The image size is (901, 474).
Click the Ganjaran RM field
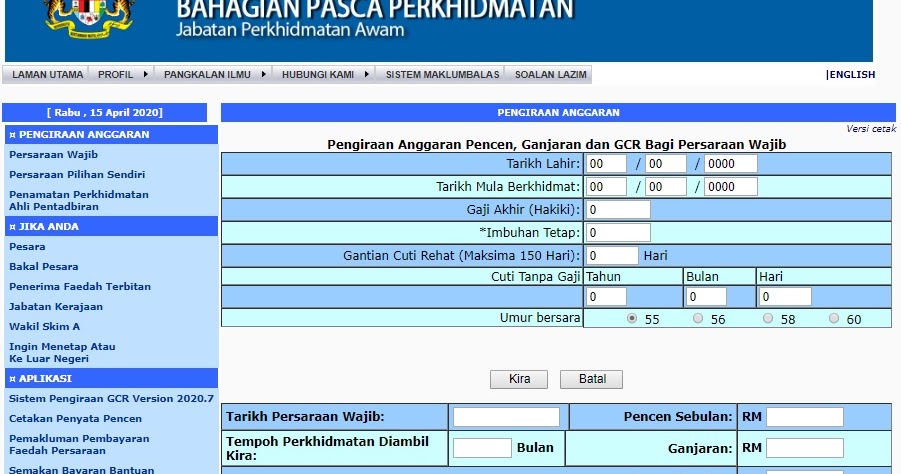(x=805, y=448)
